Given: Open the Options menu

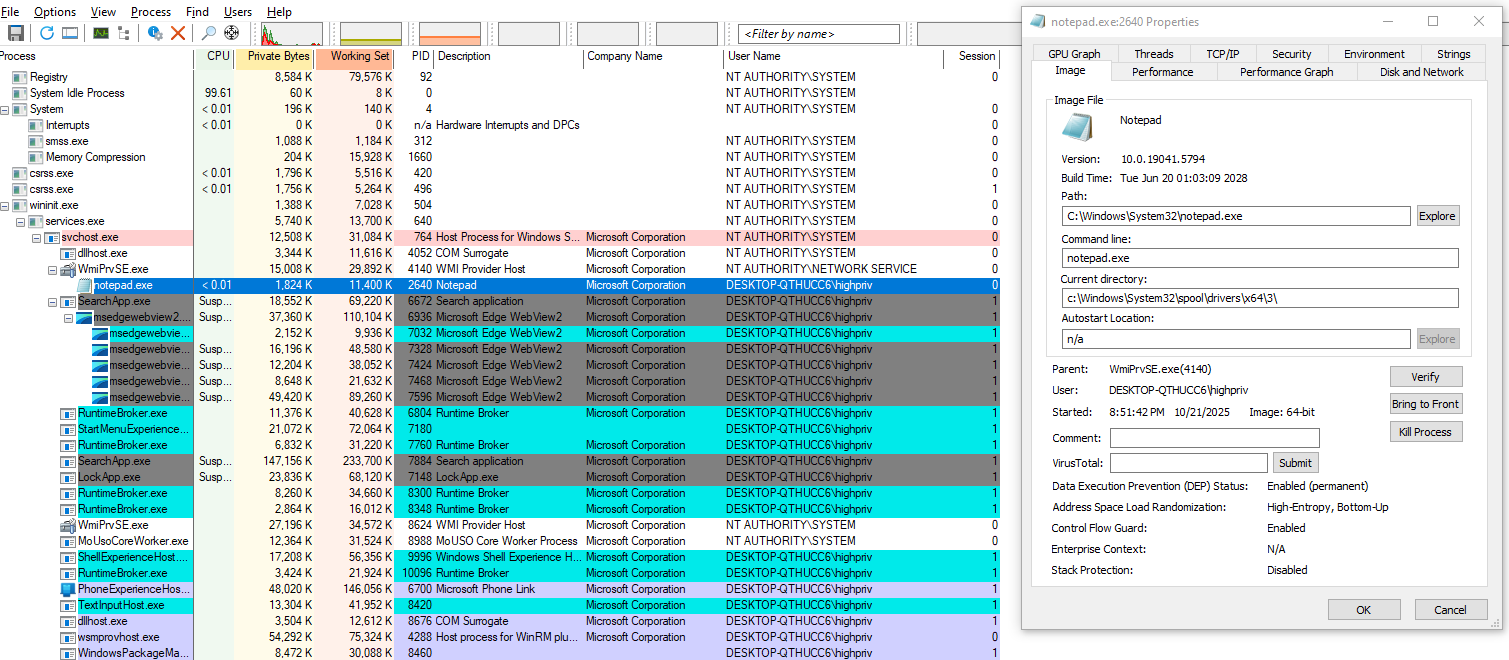Looking at the screenshot, I should click(55, 12).
